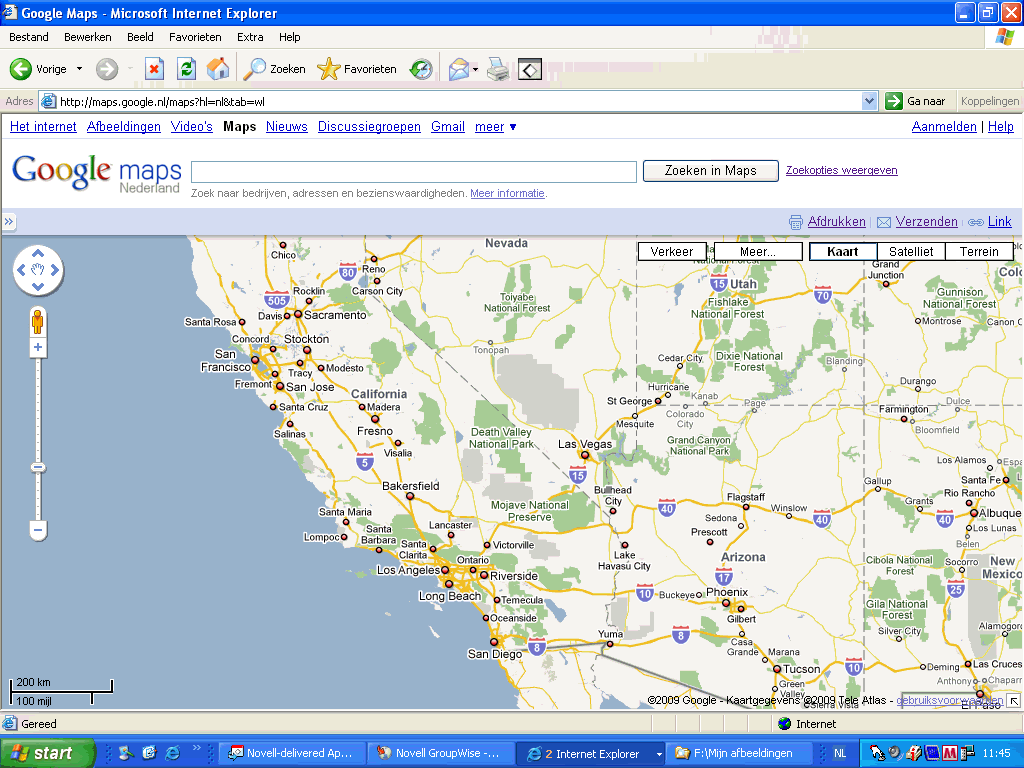Expand the Vorige history dropdown arrow

(x=80, y=69)
